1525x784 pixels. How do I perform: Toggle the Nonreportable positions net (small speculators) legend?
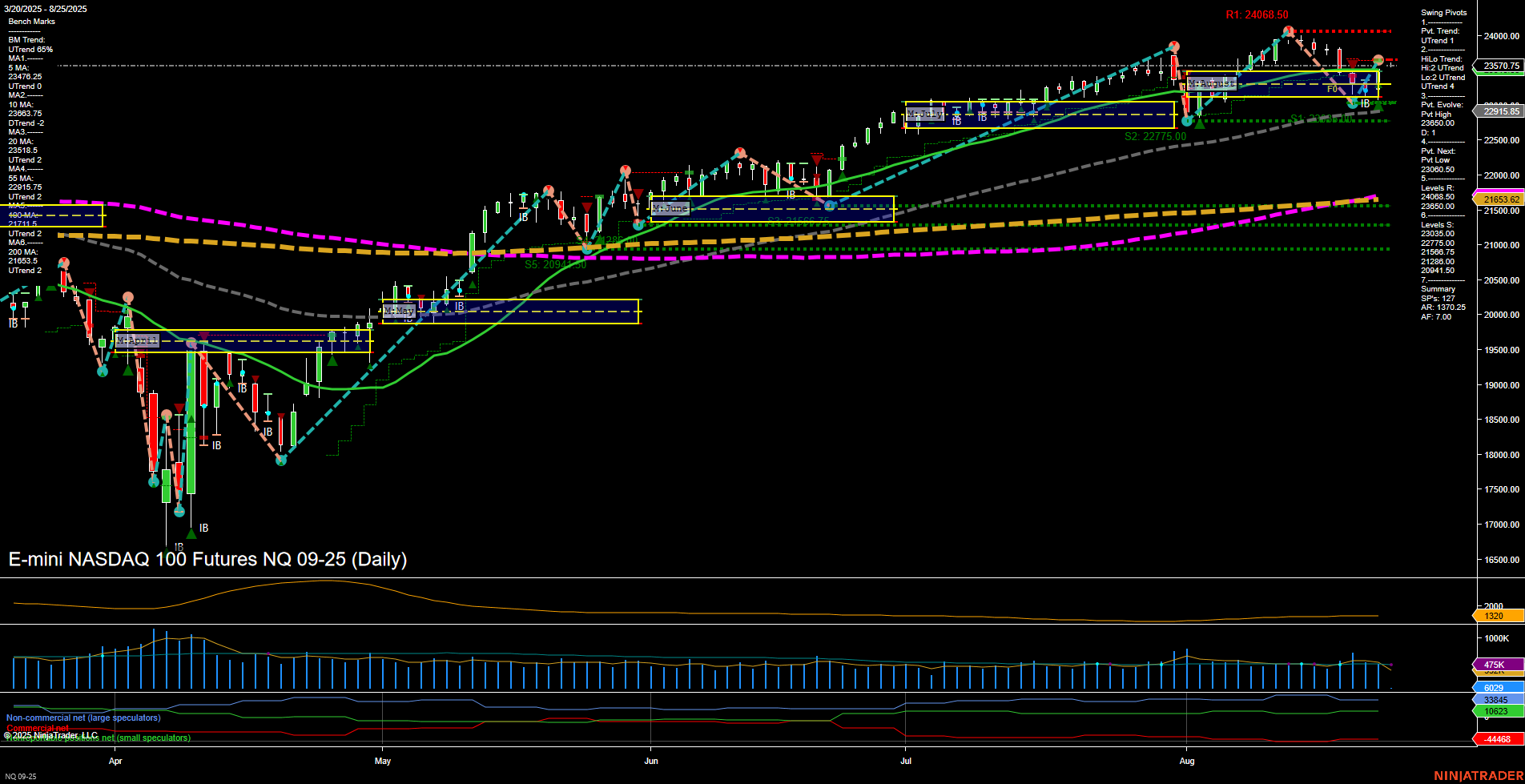pyautogui.click(x=98, y=738)
